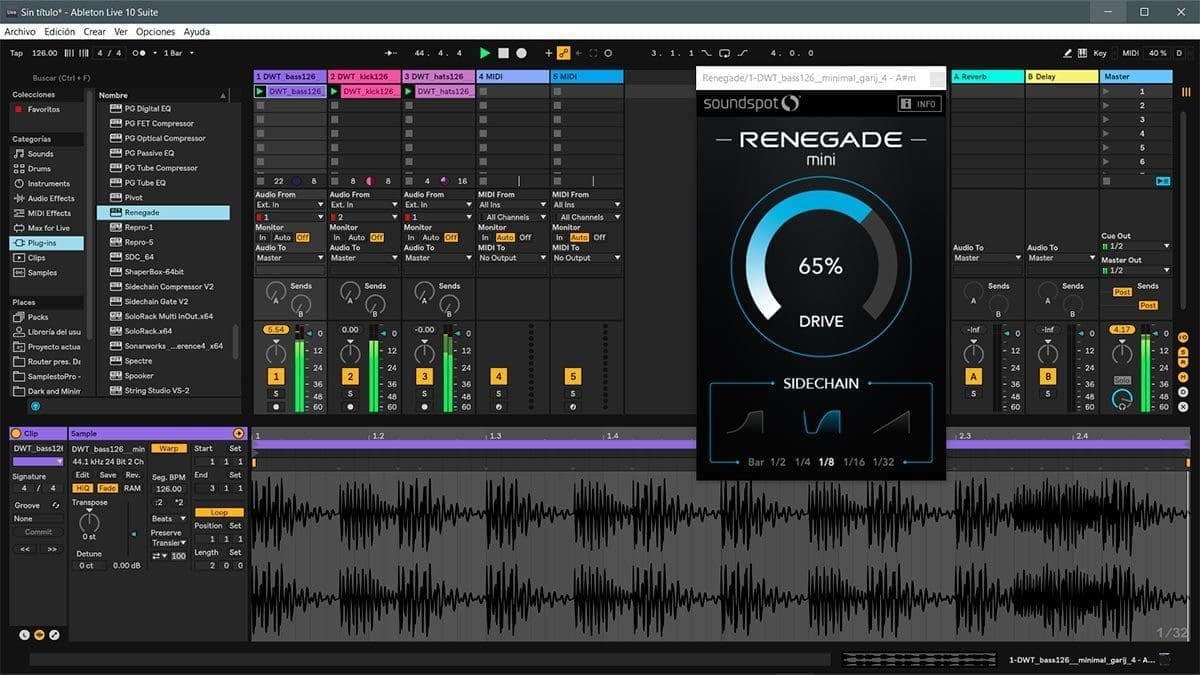Toggle the Track 2 activator button
Viewport: 1200px width, 675px height.
pos(350,377)
